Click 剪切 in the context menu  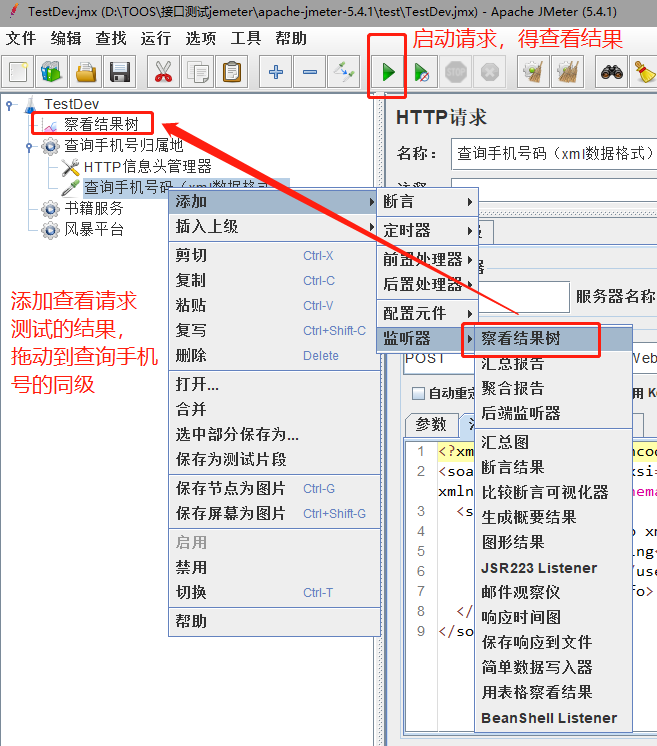(x=274, y=255)
